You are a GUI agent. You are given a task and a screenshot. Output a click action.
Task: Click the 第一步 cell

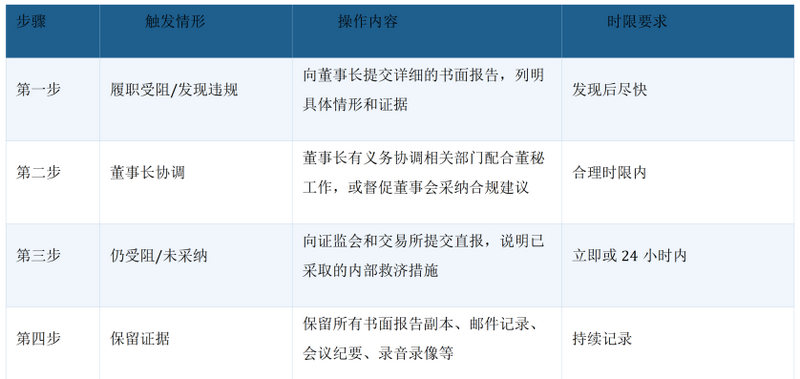pos(53,99)
